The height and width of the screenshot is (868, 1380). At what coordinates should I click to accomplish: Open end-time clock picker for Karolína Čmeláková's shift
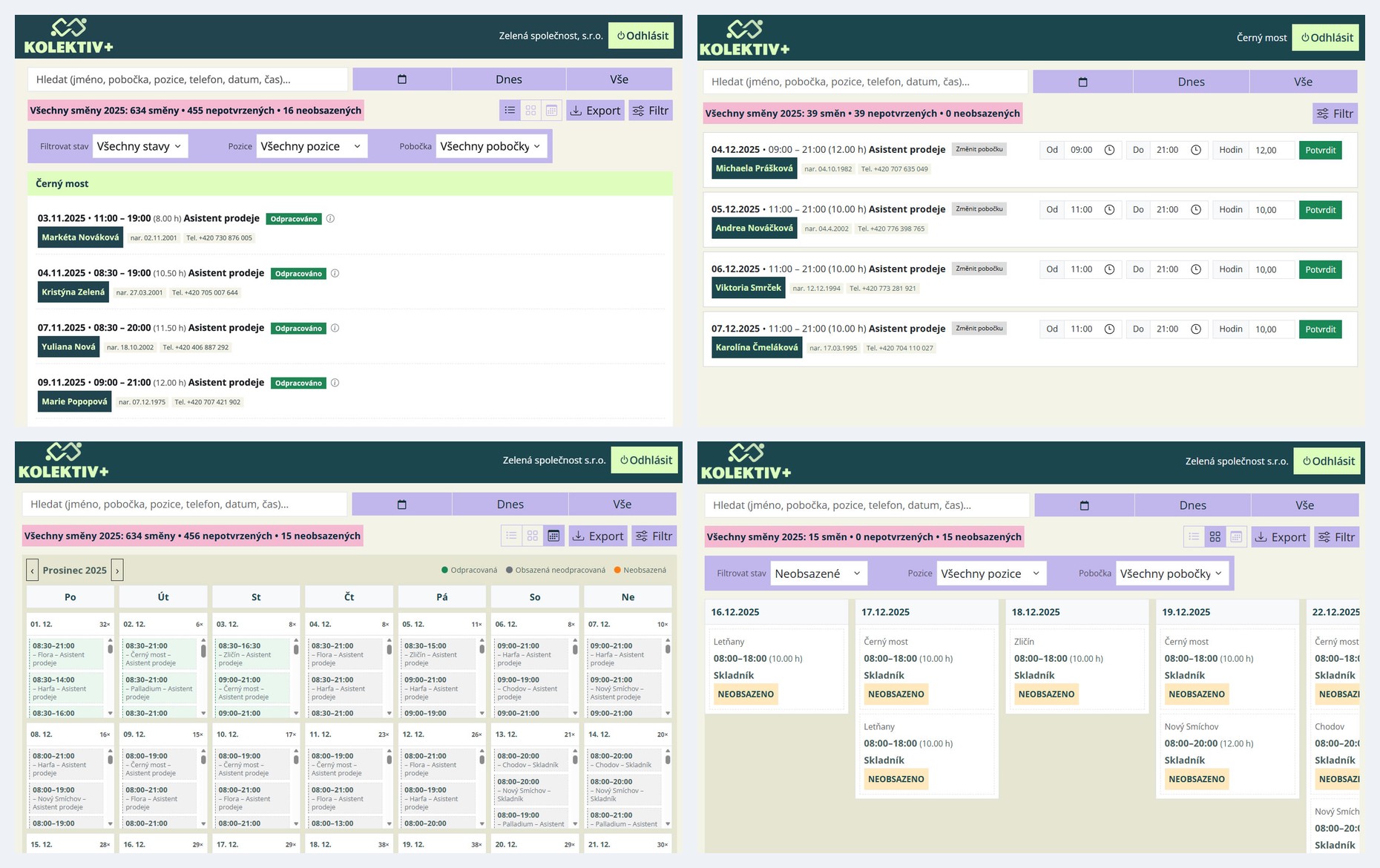[1195, 329]
